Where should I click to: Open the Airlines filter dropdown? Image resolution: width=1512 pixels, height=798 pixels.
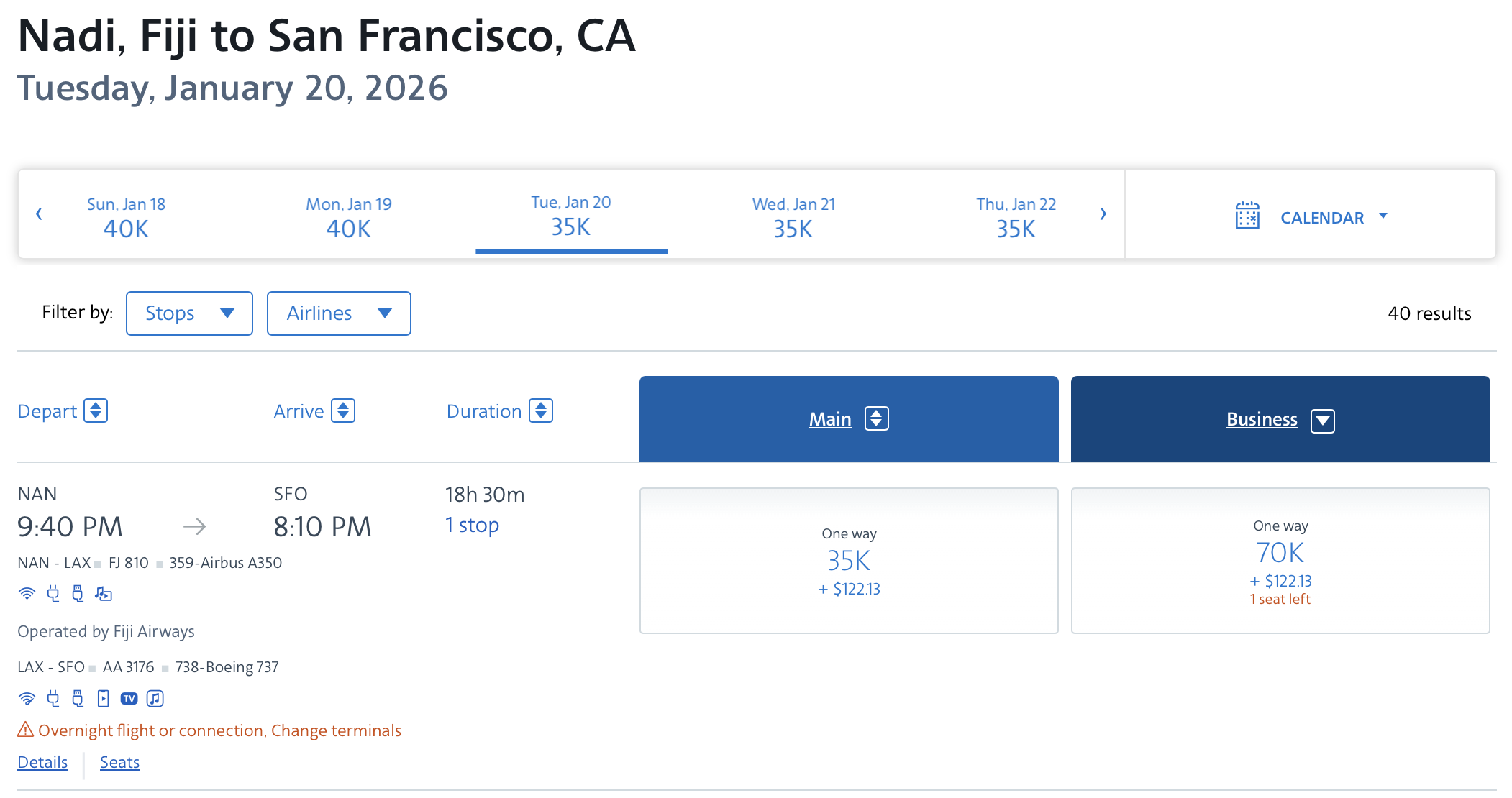point(339,313)
